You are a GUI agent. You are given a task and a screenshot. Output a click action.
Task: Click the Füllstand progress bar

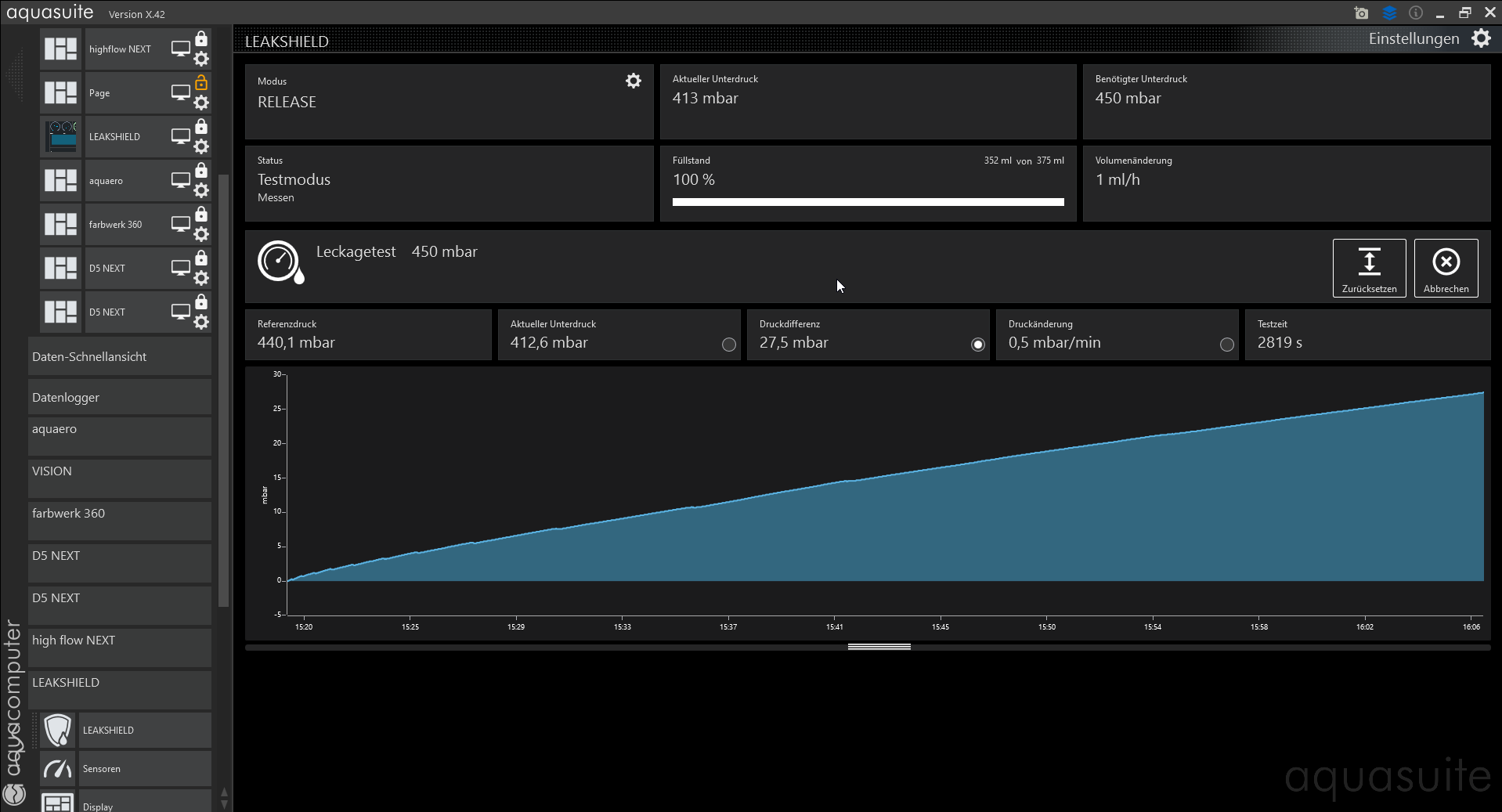868,202
